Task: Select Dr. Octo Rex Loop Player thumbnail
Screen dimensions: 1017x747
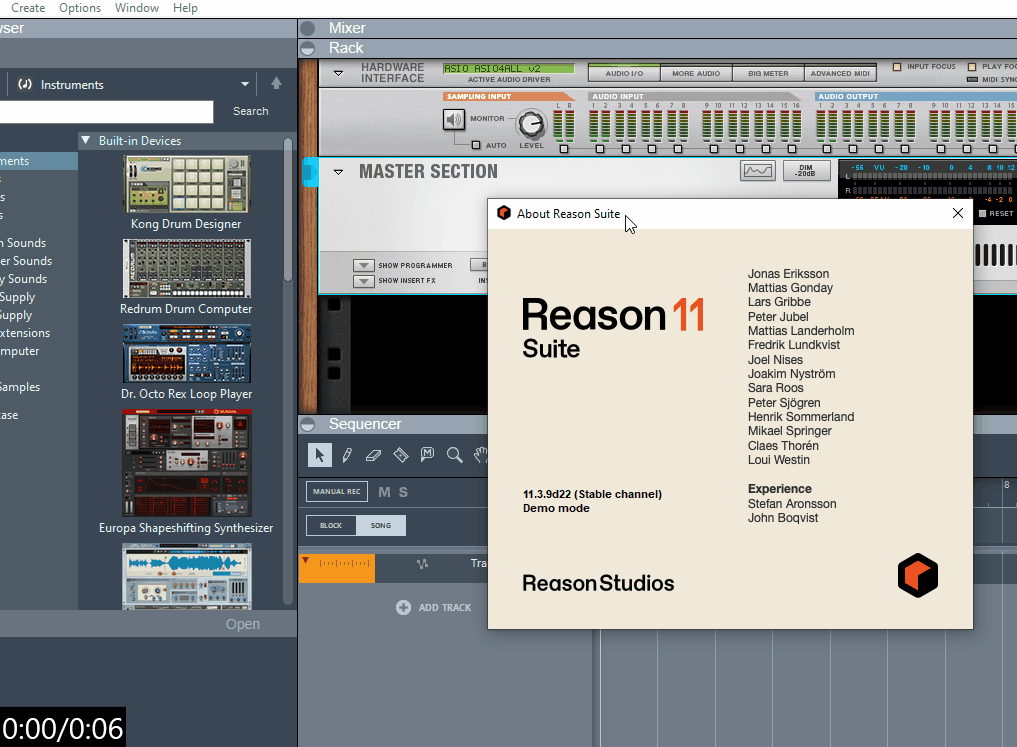Action: coord(187,353)
